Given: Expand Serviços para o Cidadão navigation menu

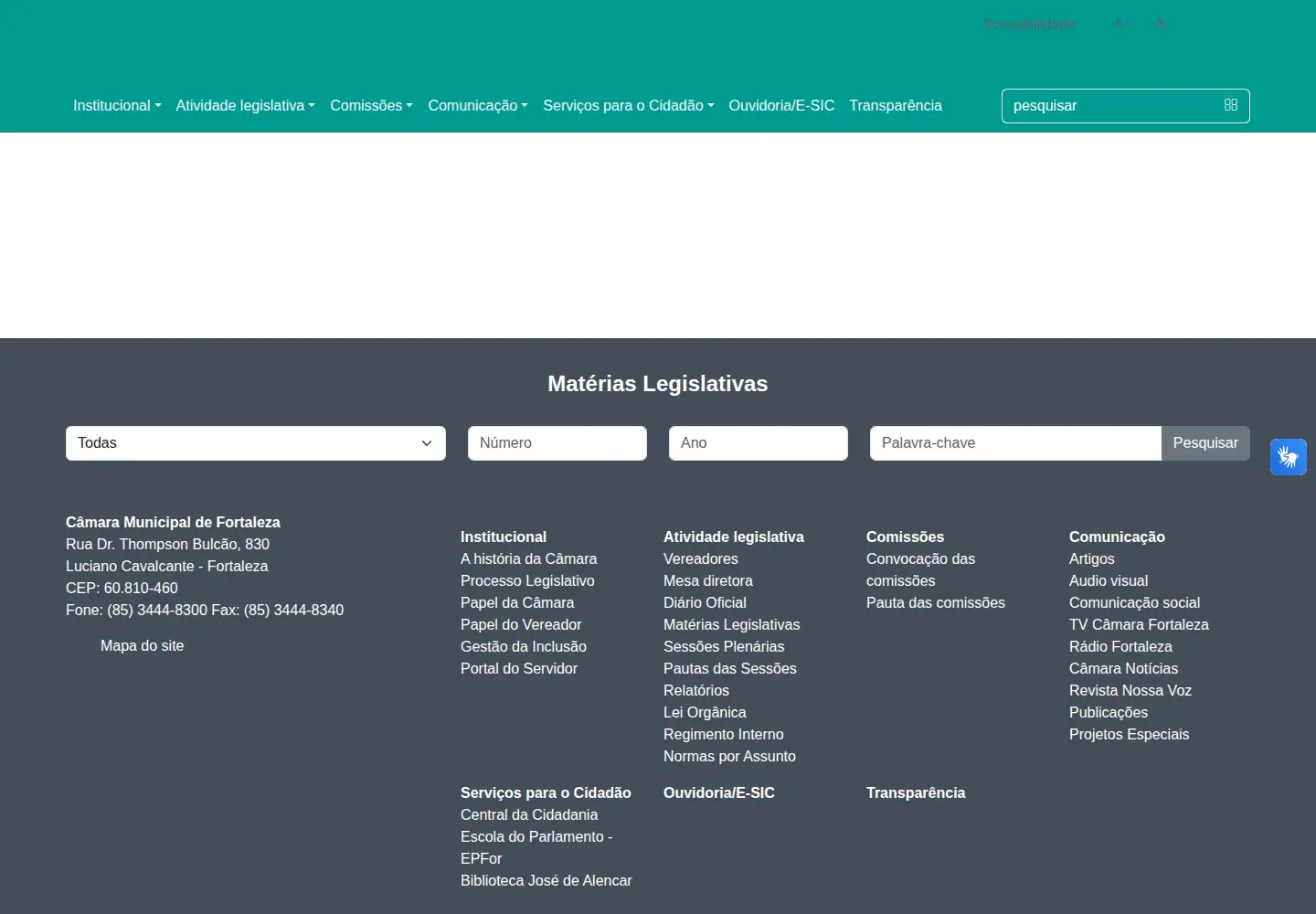Looking at the screenshot, I should pyautogui.click(x=629, y=105).
